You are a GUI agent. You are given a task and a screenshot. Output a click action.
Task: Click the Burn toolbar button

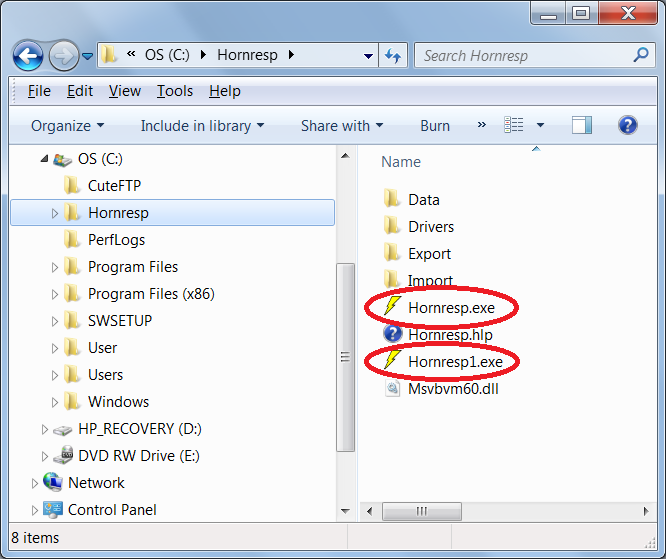coord(435,126)
